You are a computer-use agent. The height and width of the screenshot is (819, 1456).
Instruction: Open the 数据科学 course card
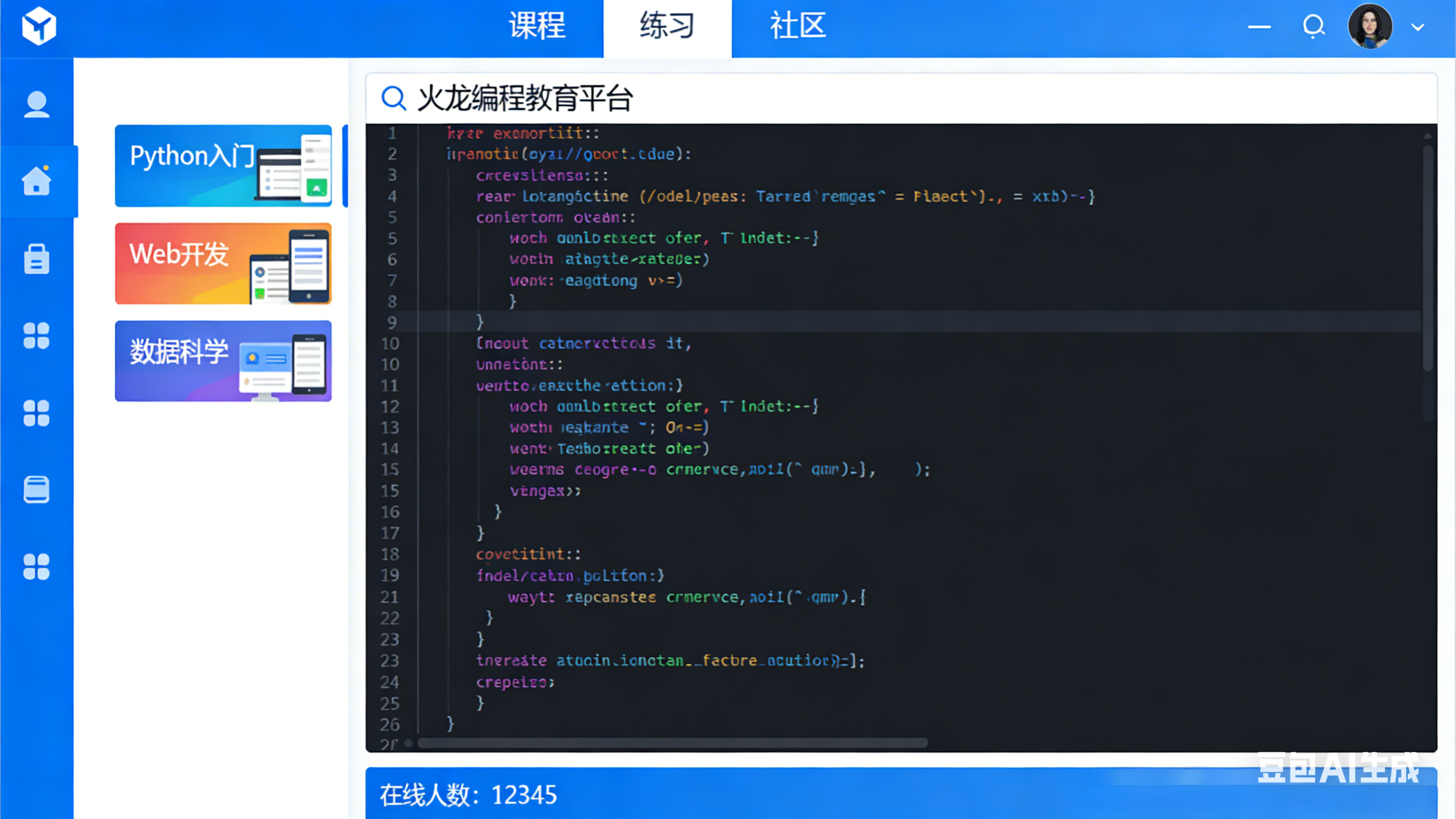click(x=223, y=361)
